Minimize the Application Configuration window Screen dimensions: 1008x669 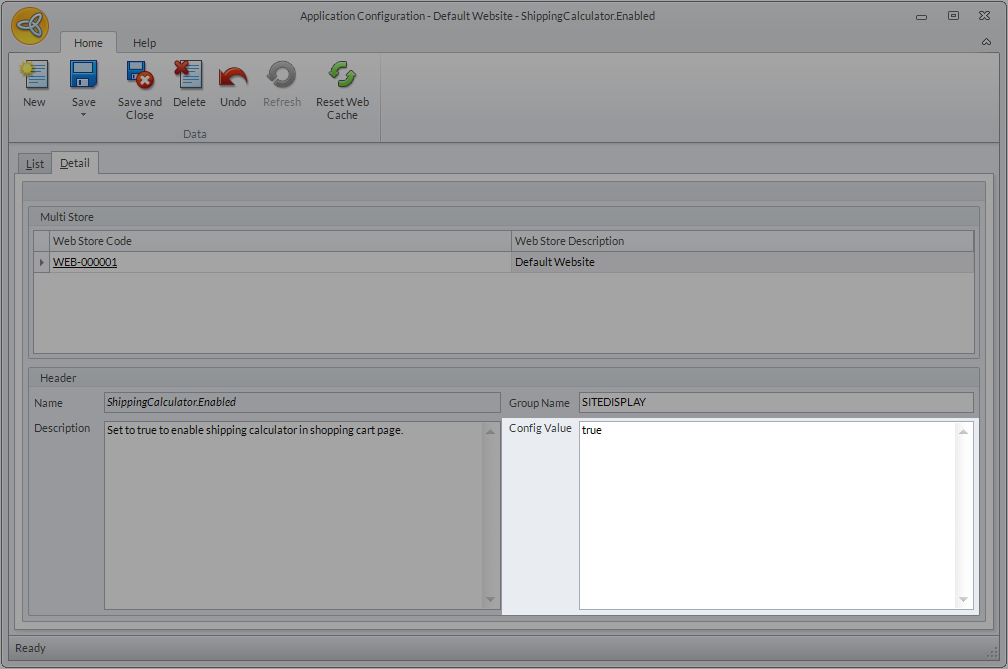tap(921, 16)
